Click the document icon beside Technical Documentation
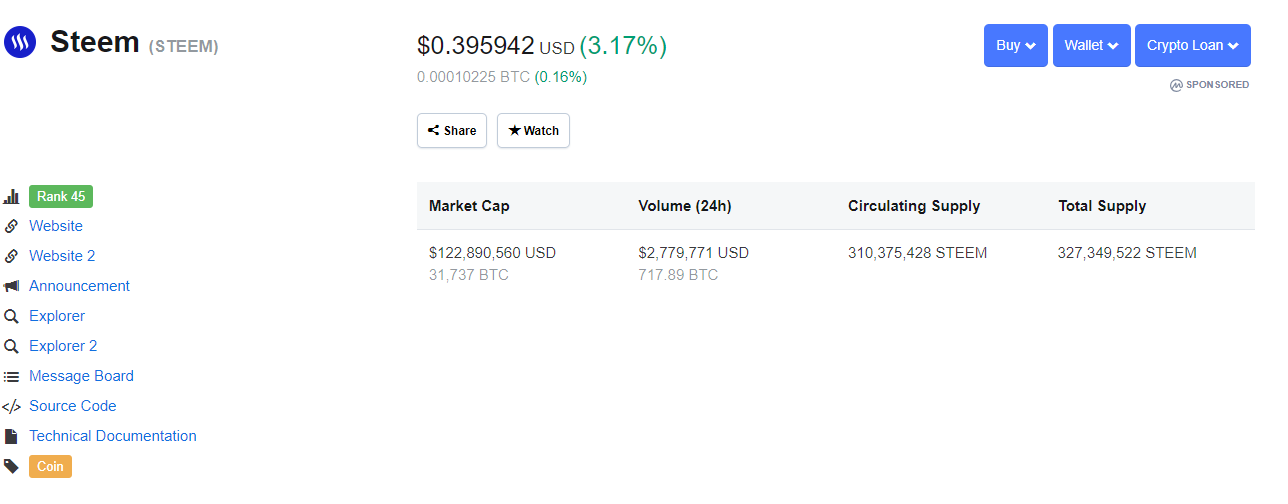The height and width of the screenshot is (504, 1288). coord(12,437)
